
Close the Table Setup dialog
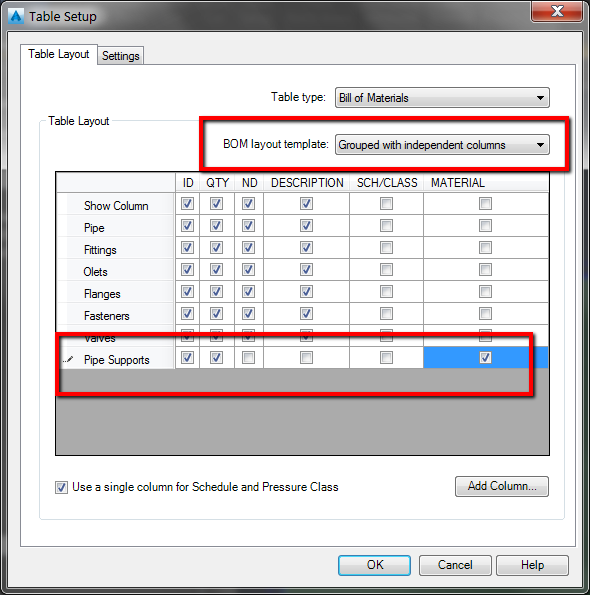557,11
